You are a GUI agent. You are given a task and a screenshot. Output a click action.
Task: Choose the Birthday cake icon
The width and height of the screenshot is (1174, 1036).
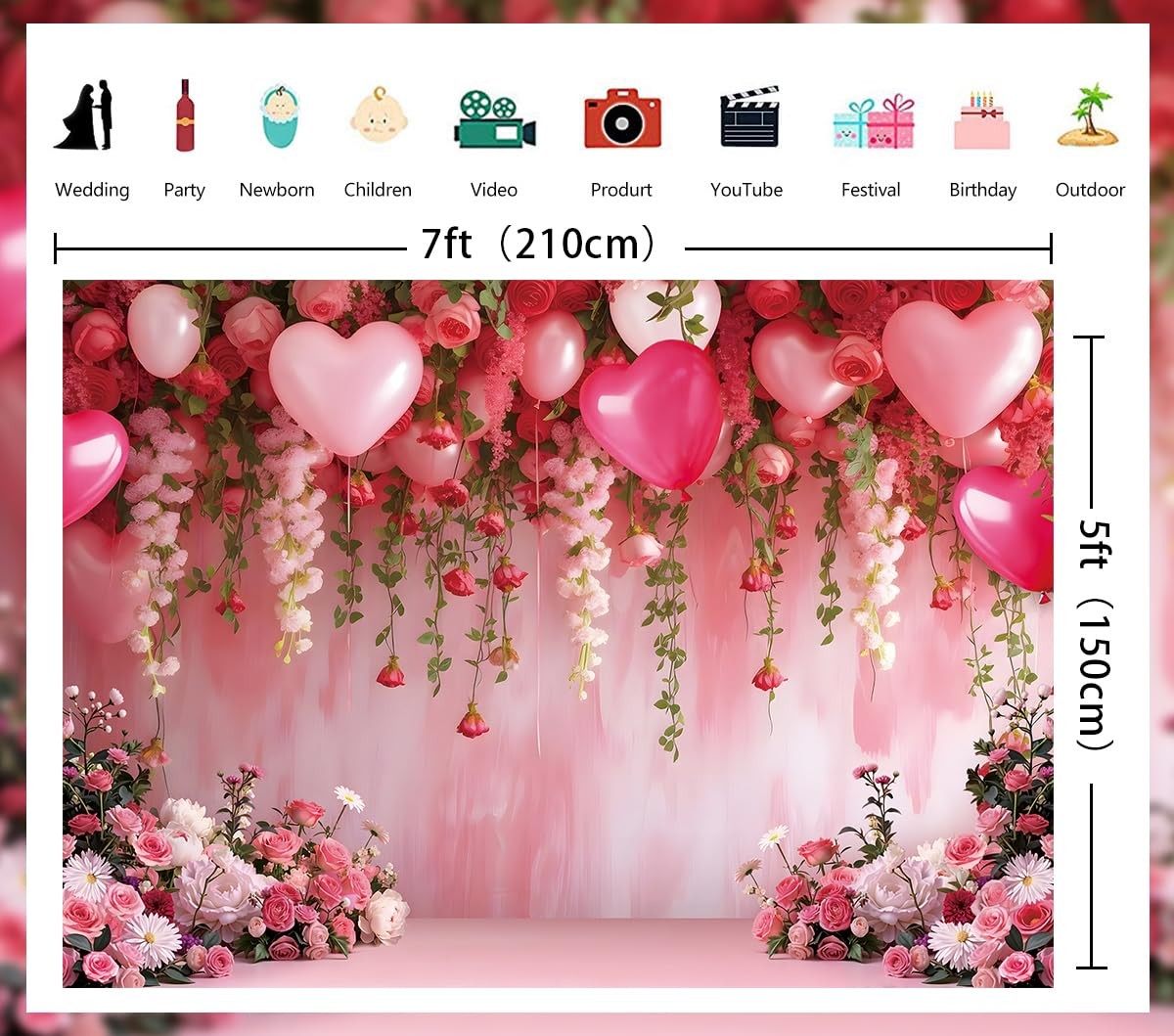coord(981,120)
